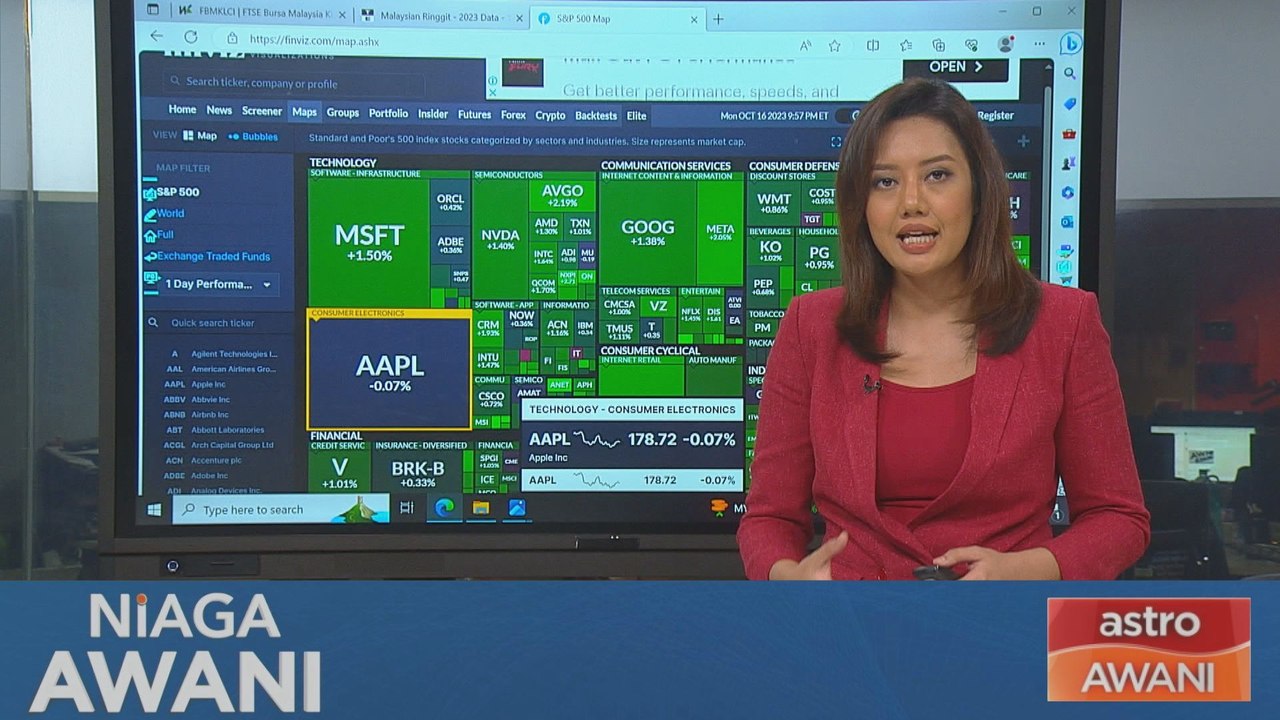The width and height of the screenshot is (1280, 720).
Task: Open the Insider menu item
Action: pos(433,114)
